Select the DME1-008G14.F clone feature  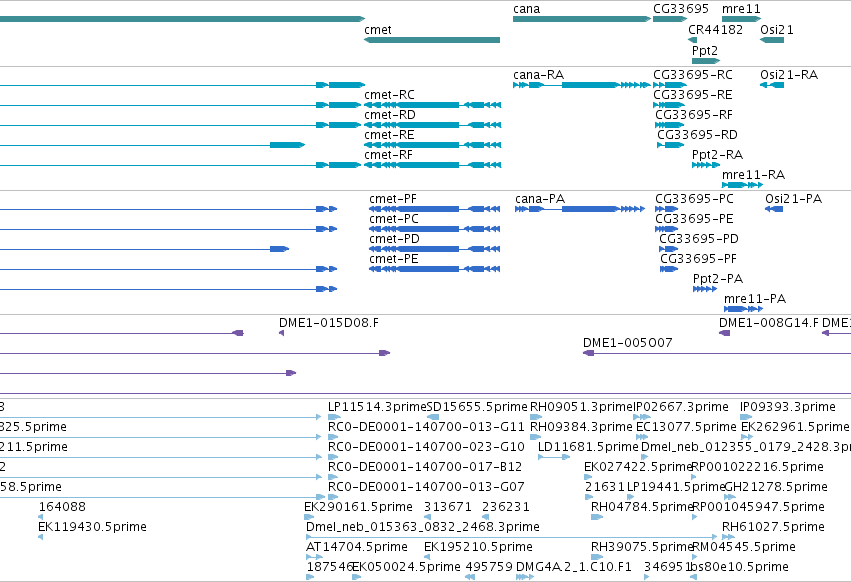click(x=725, y=333)
